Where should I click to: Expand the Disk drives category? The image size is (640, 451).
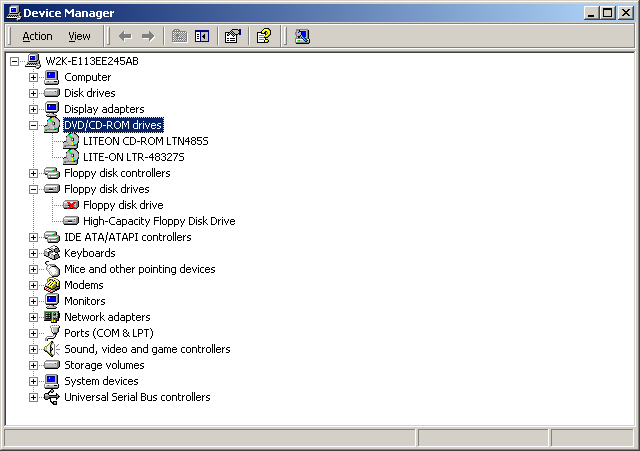click(x=33, y=93)
